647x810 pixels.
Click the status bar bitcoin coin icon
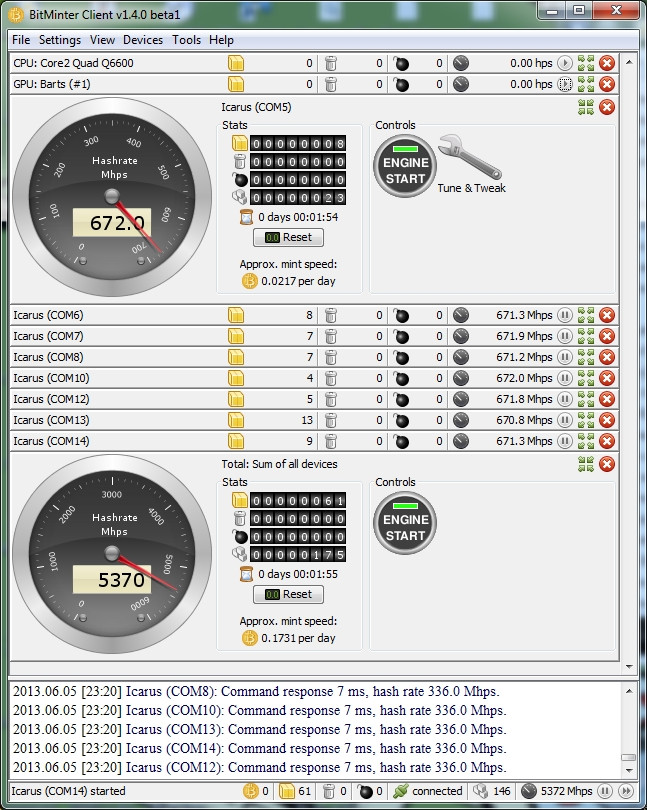tap(251, 791)
